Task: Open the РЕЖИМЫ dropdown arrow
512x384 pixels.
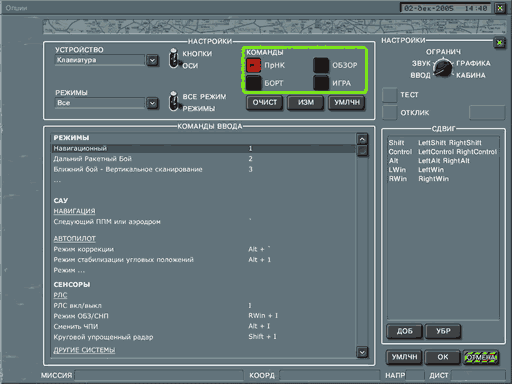Action: 152,103
